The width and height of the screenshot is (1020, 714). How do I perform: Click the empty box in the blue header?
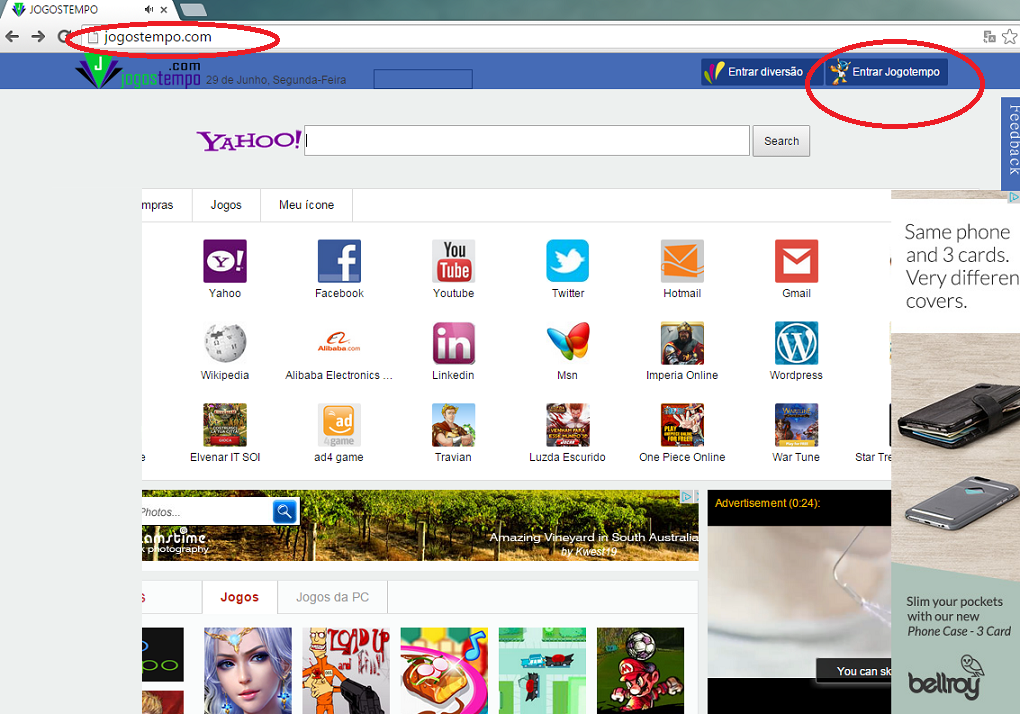423,79
